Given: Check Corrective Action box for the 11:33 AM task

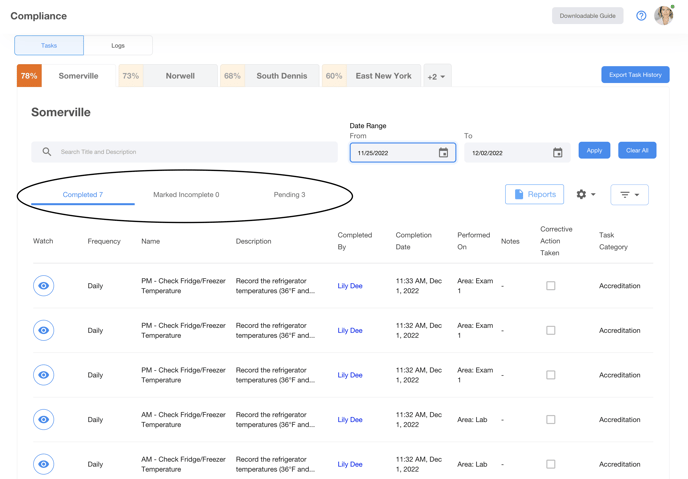Looking at the screenshot, I should (551, 286).
